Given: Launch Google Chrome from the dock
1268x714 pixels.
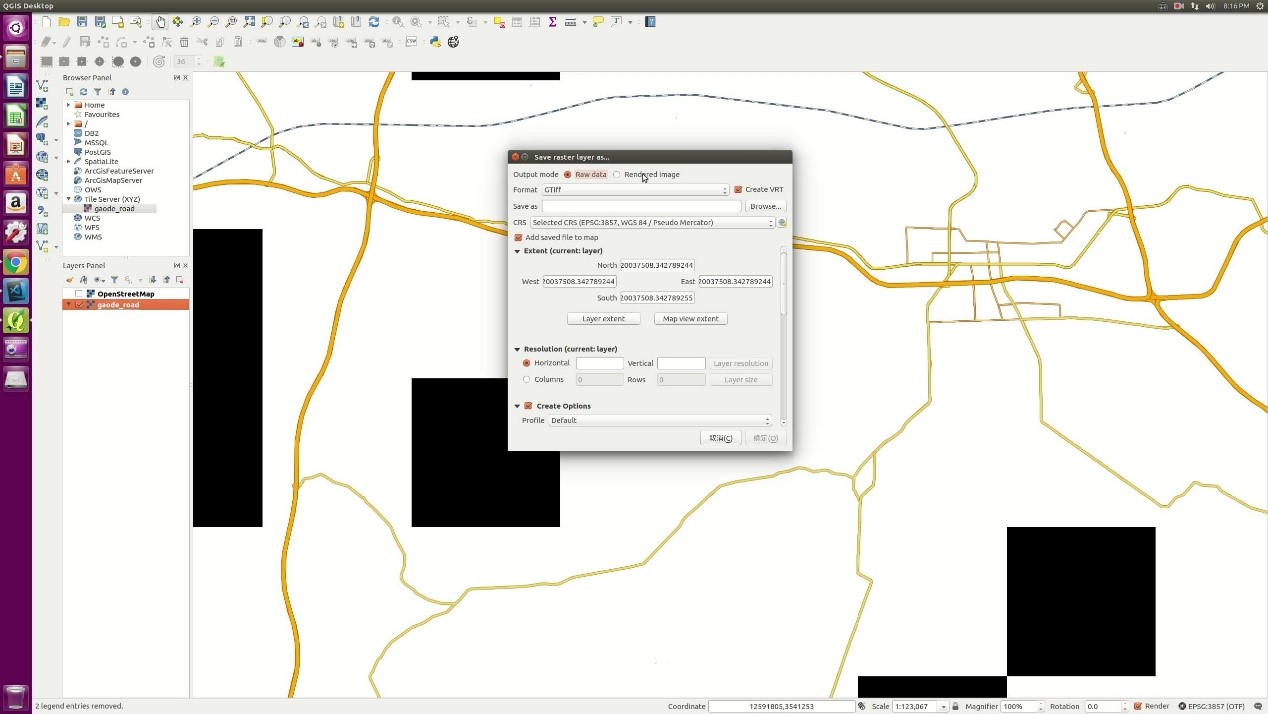Looking at the screenshot, I should pos(15,263).
